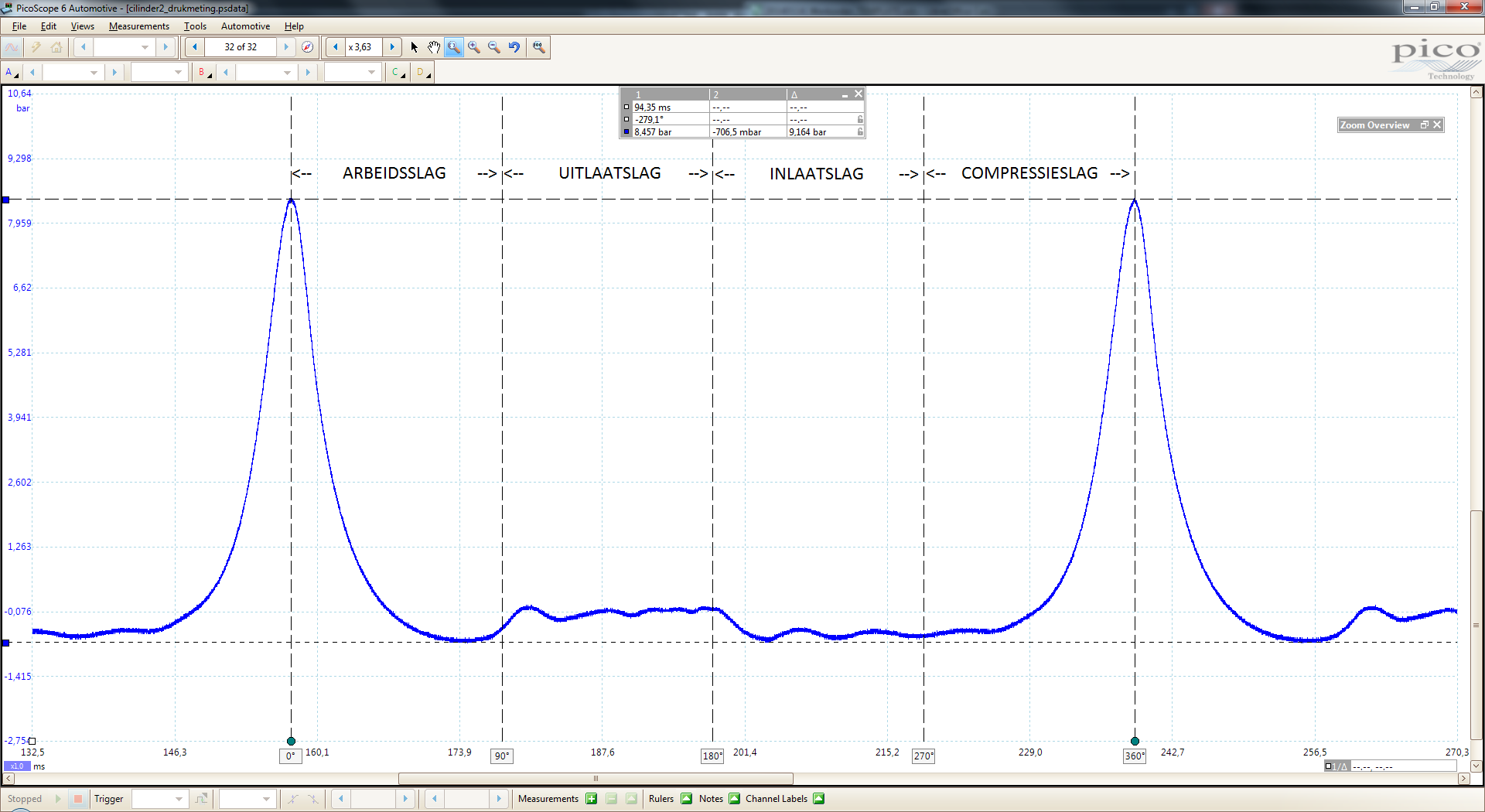
Task: Open channel B options
Action: 204,72
